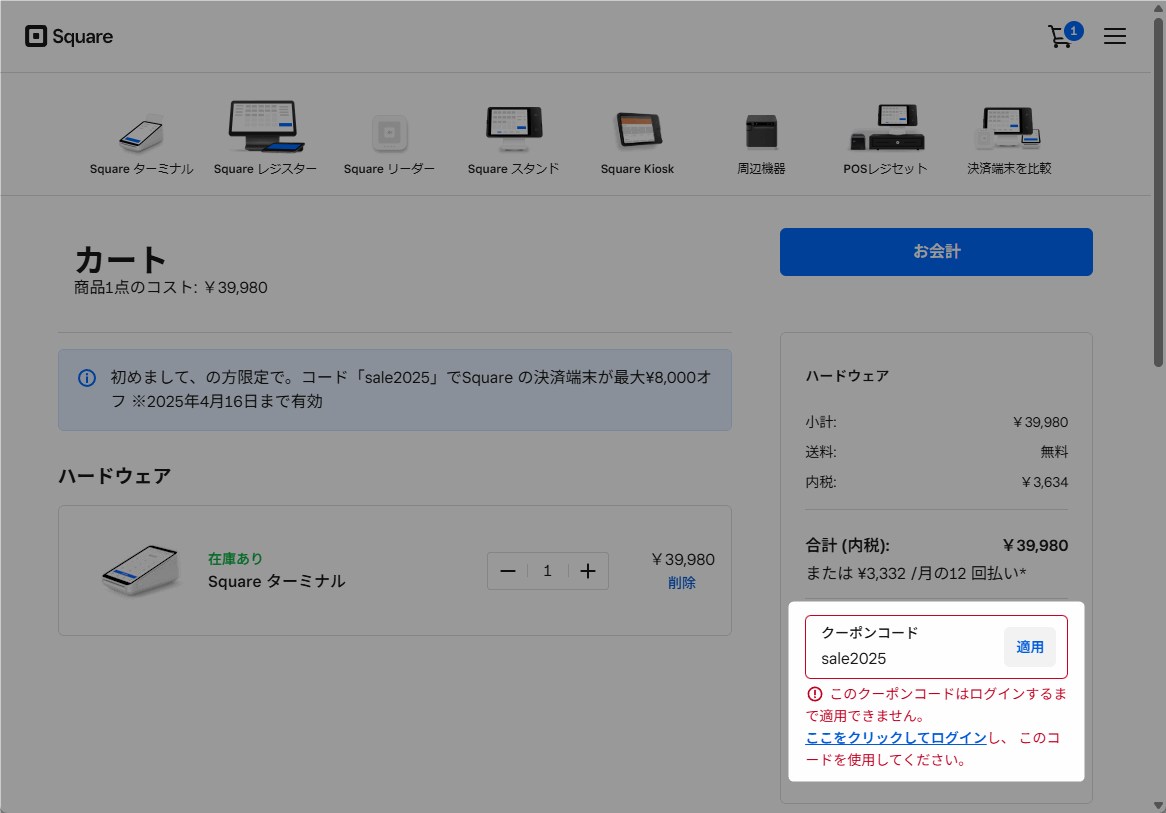Screen dimensions: 1166x813
Task: Select the POSレジセット icon
Action: click(x=886, y=127)
